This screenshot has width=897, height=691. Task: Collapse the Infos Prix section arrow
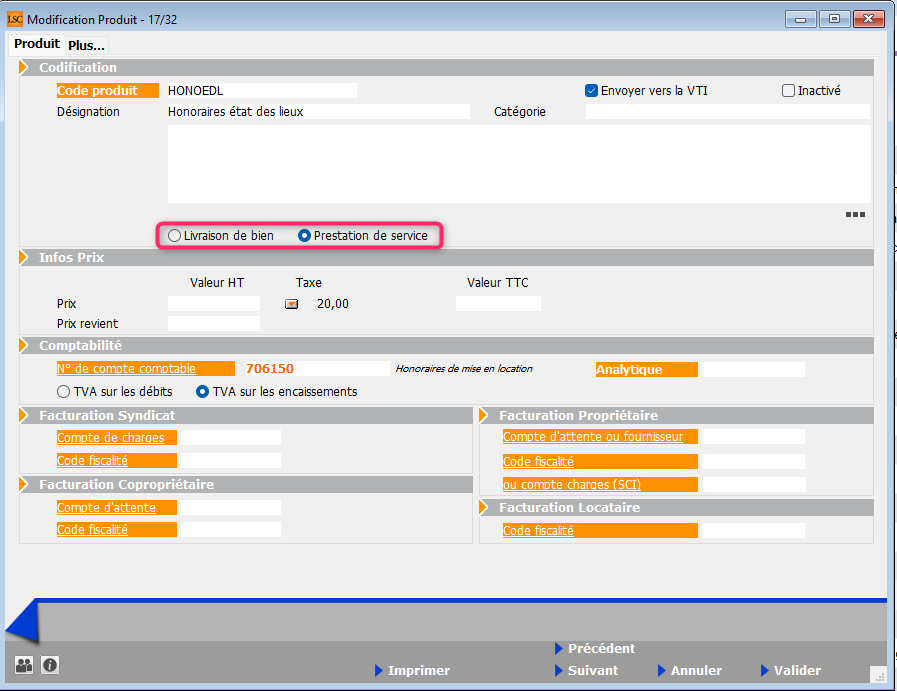pyautogui.click(x=25, y=257)
